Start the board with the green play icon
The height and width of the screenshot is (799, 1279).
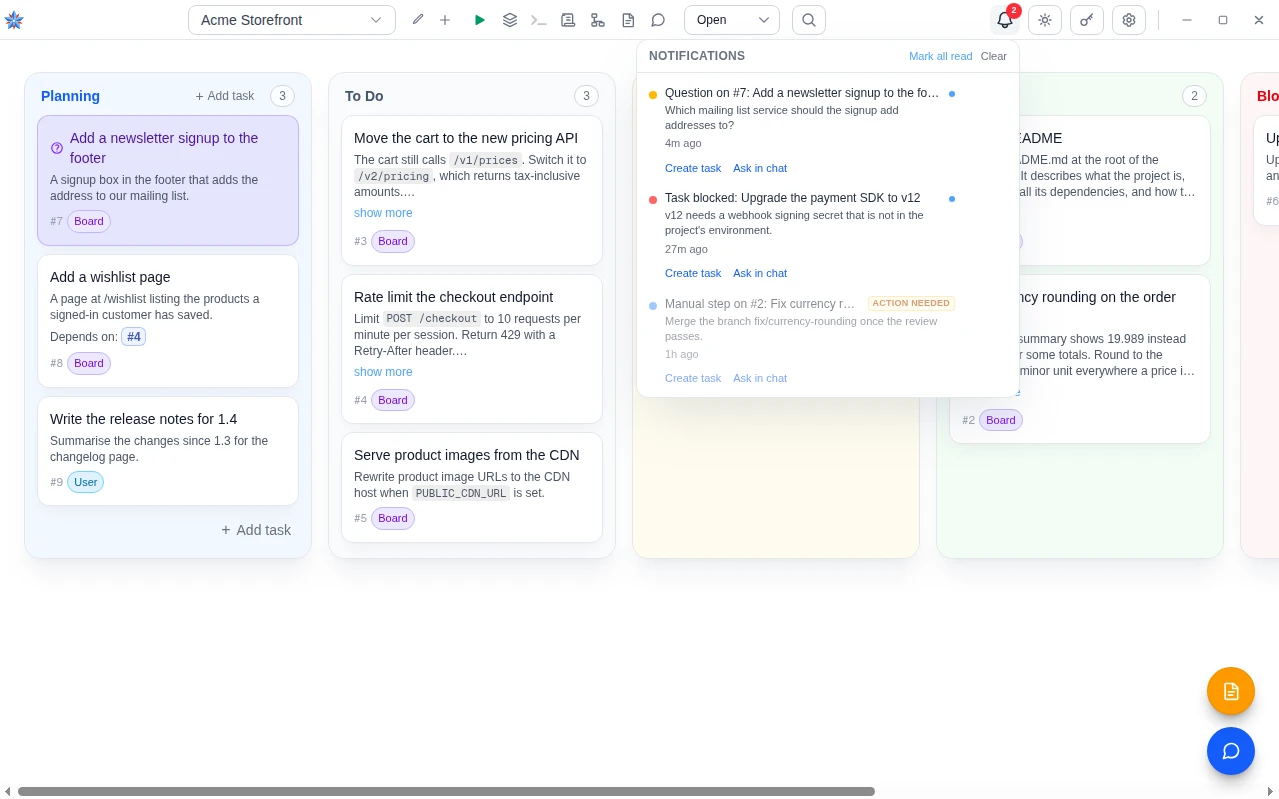[x=480, y=20]
